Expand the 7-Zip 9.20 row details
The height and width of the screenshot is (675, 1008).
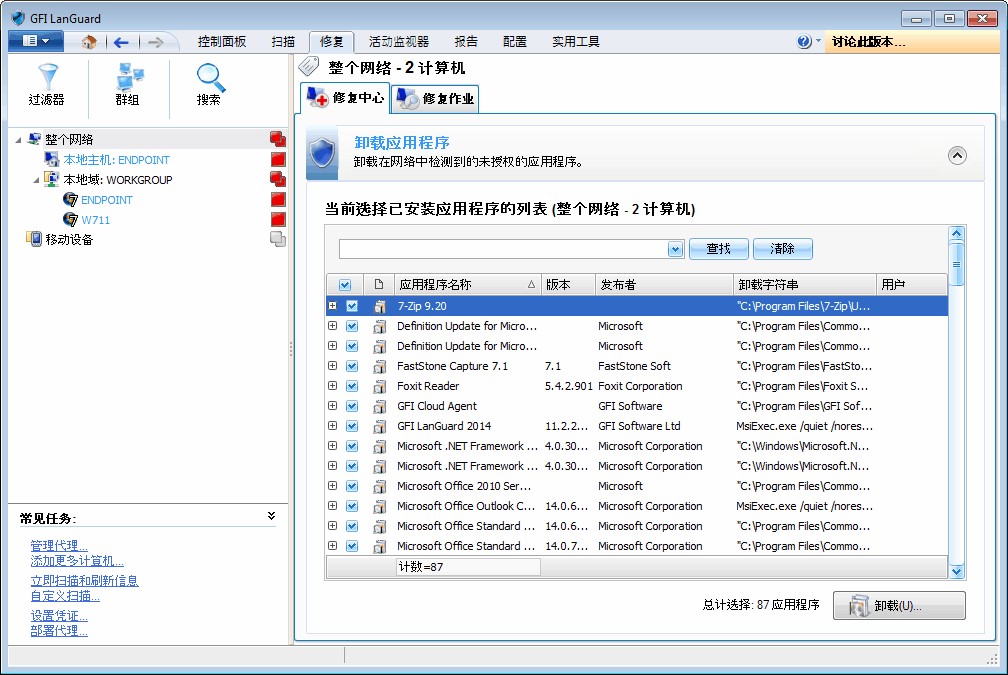[332, 306]
